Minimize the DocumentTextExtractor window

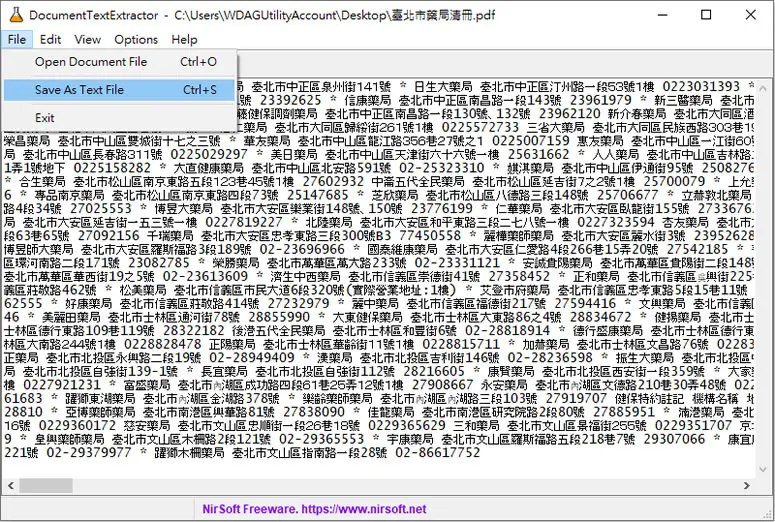pos(663,15)
